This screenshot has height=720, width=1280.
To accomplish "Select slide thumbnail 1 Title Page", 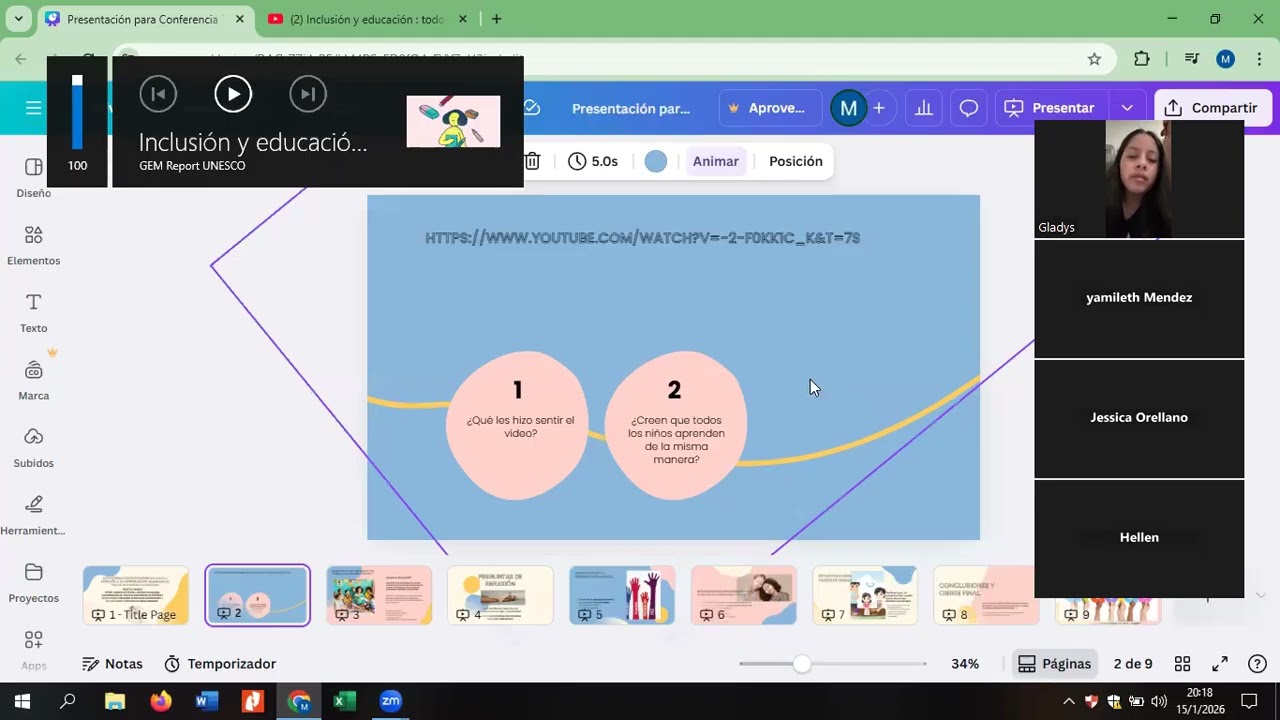I will click(x=135, y=595).
